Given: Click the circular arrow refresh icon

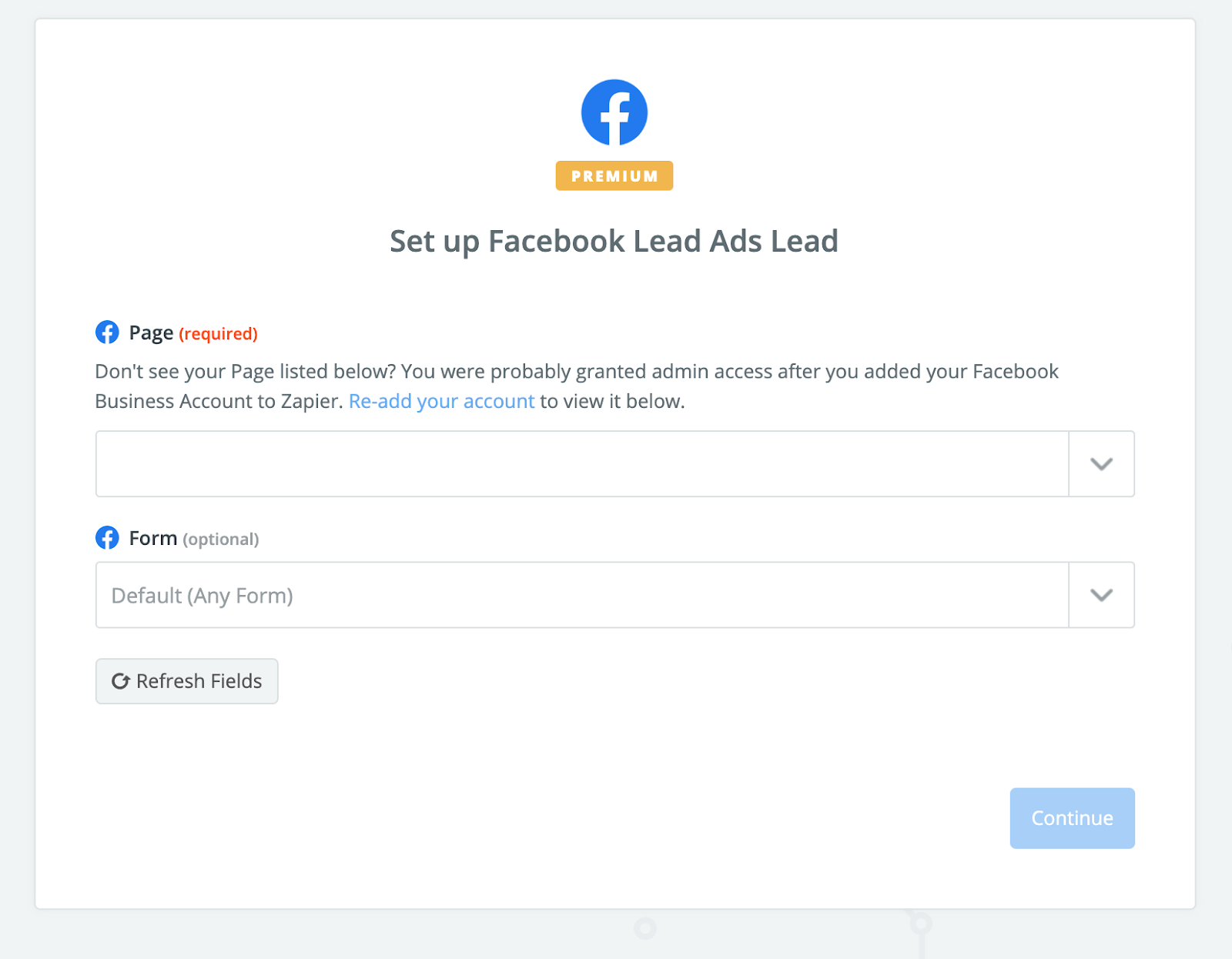Looking at the screenshot, I should tap(120, 681).
